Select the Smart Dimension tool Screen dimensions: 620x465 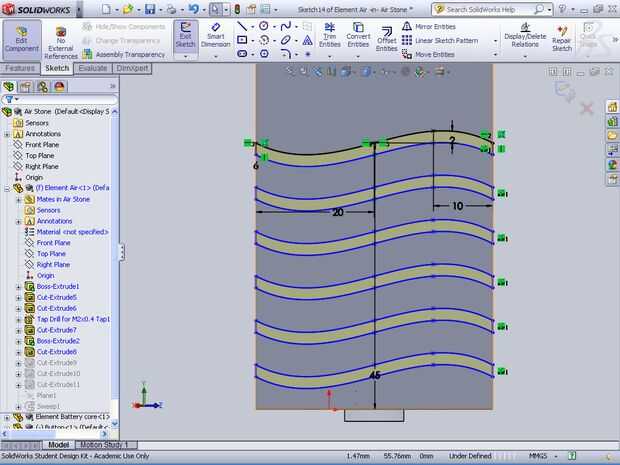click(215, 35)
